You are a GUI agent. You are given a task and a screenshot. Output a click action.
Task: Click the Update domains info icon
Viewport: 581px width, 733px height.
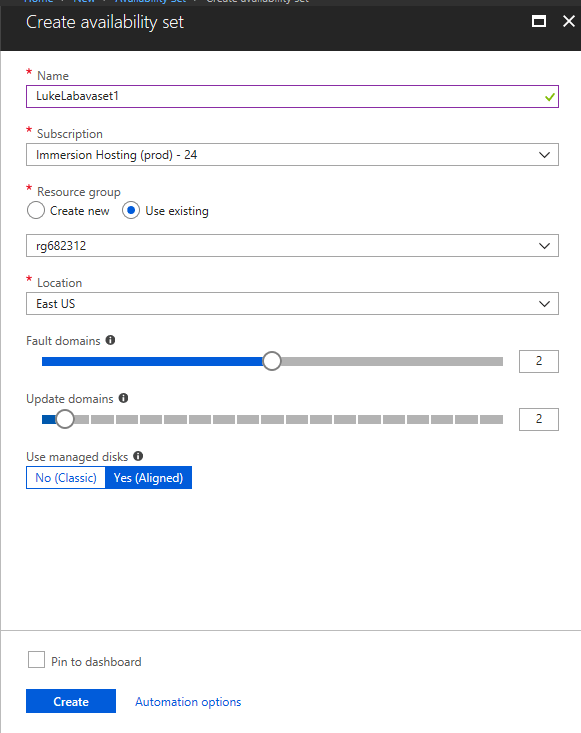123,398
